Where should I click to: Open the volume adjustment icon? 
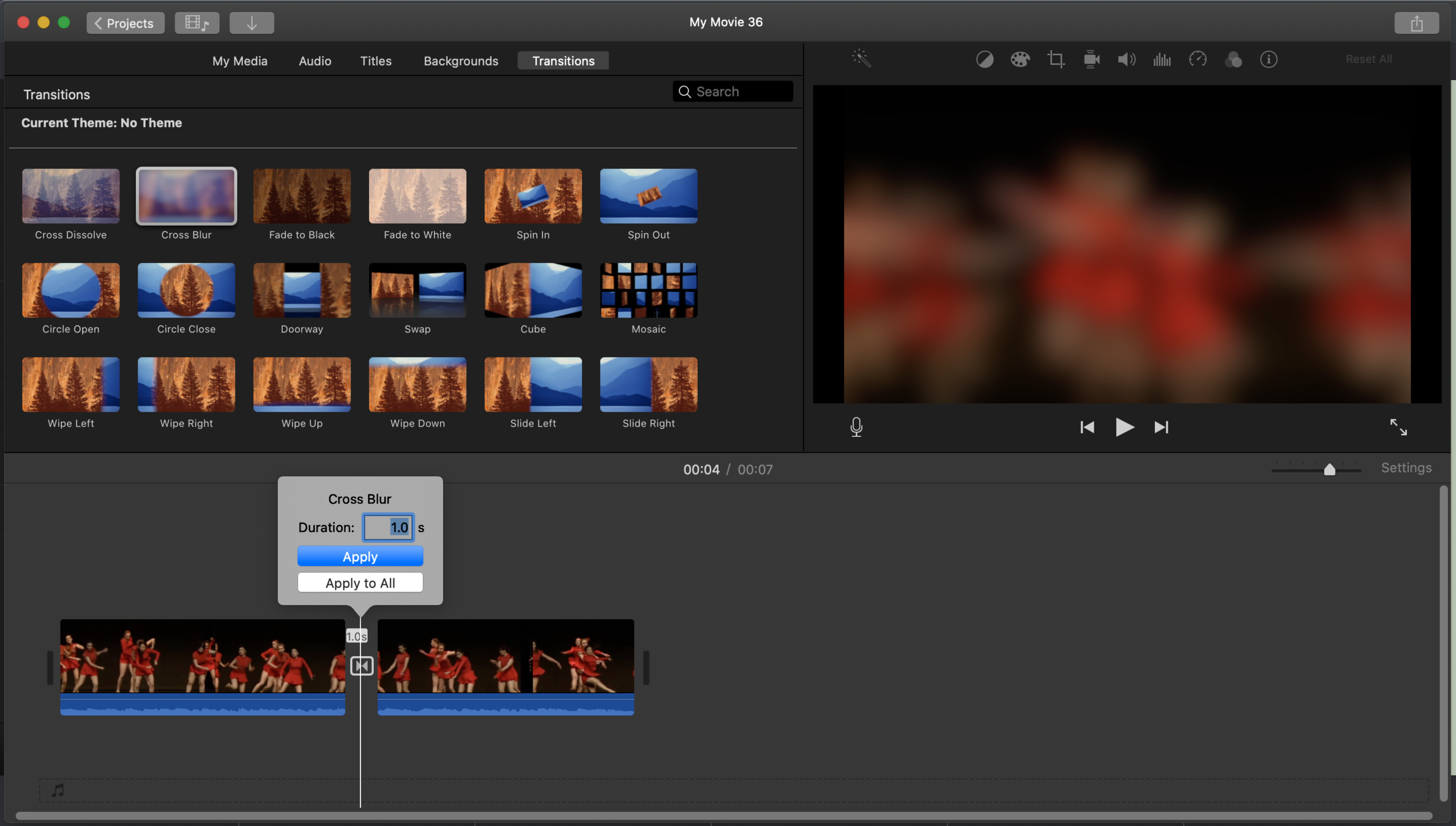pos(1126,59)
